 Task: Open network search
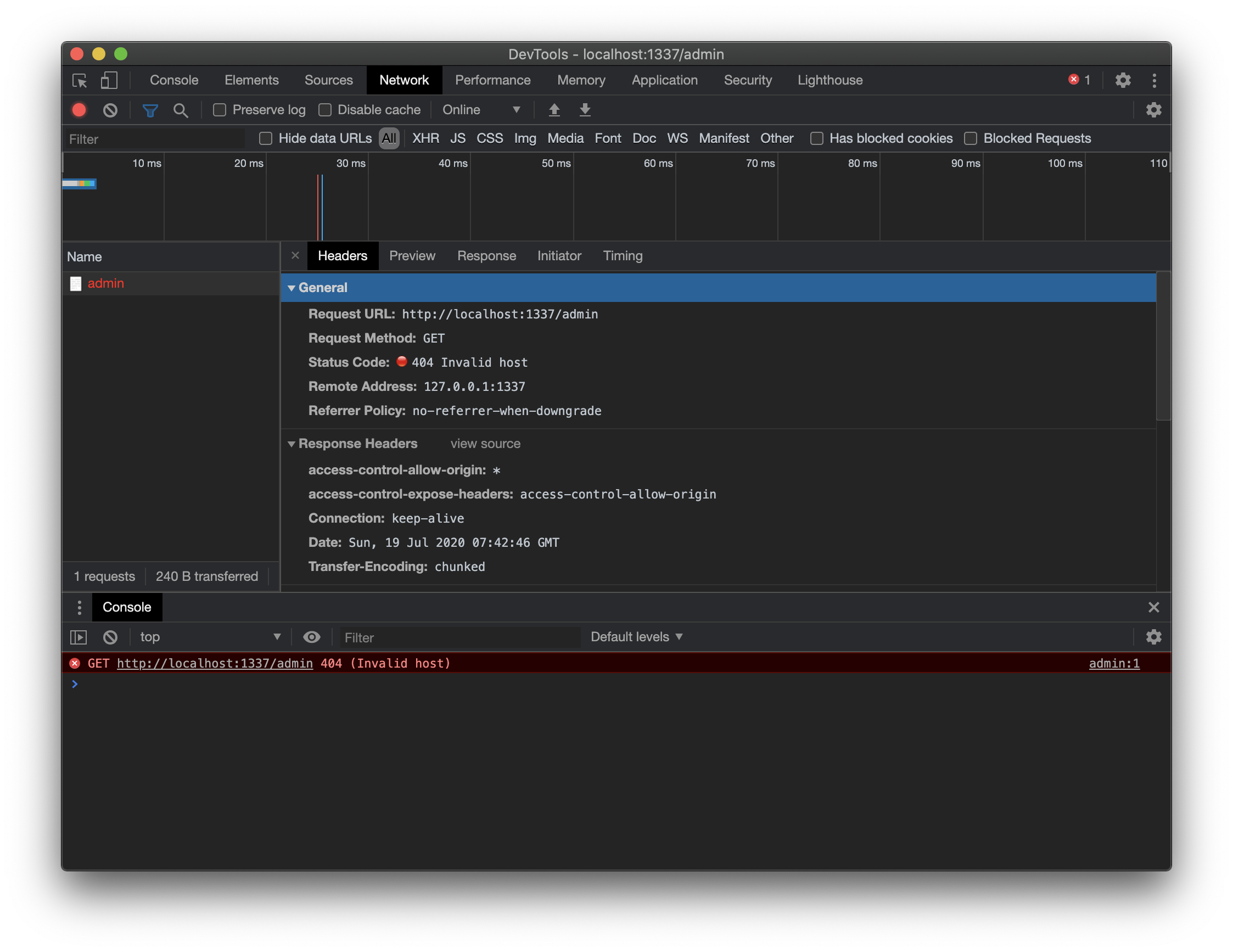click(181, 110)
